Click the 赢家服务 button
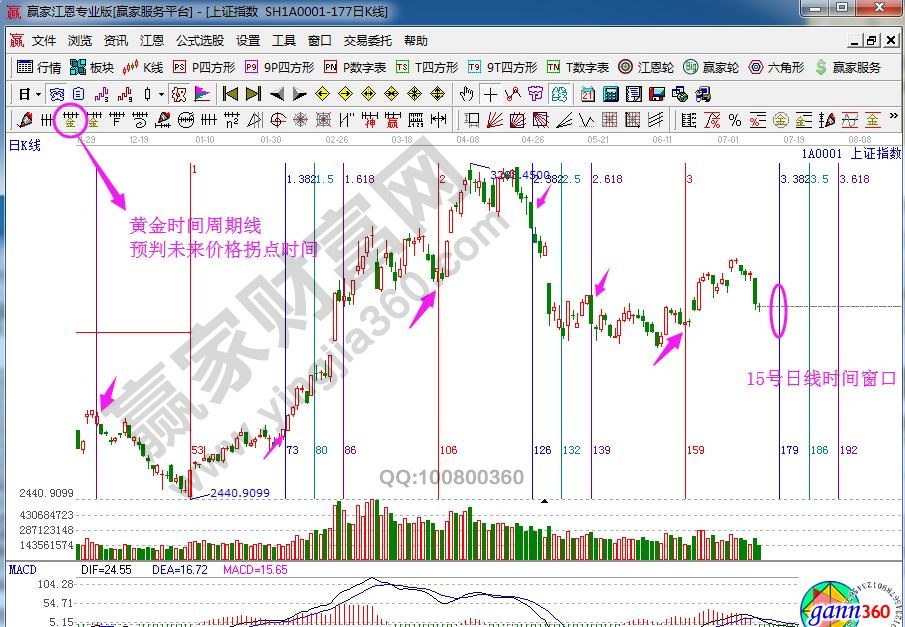 848,67
